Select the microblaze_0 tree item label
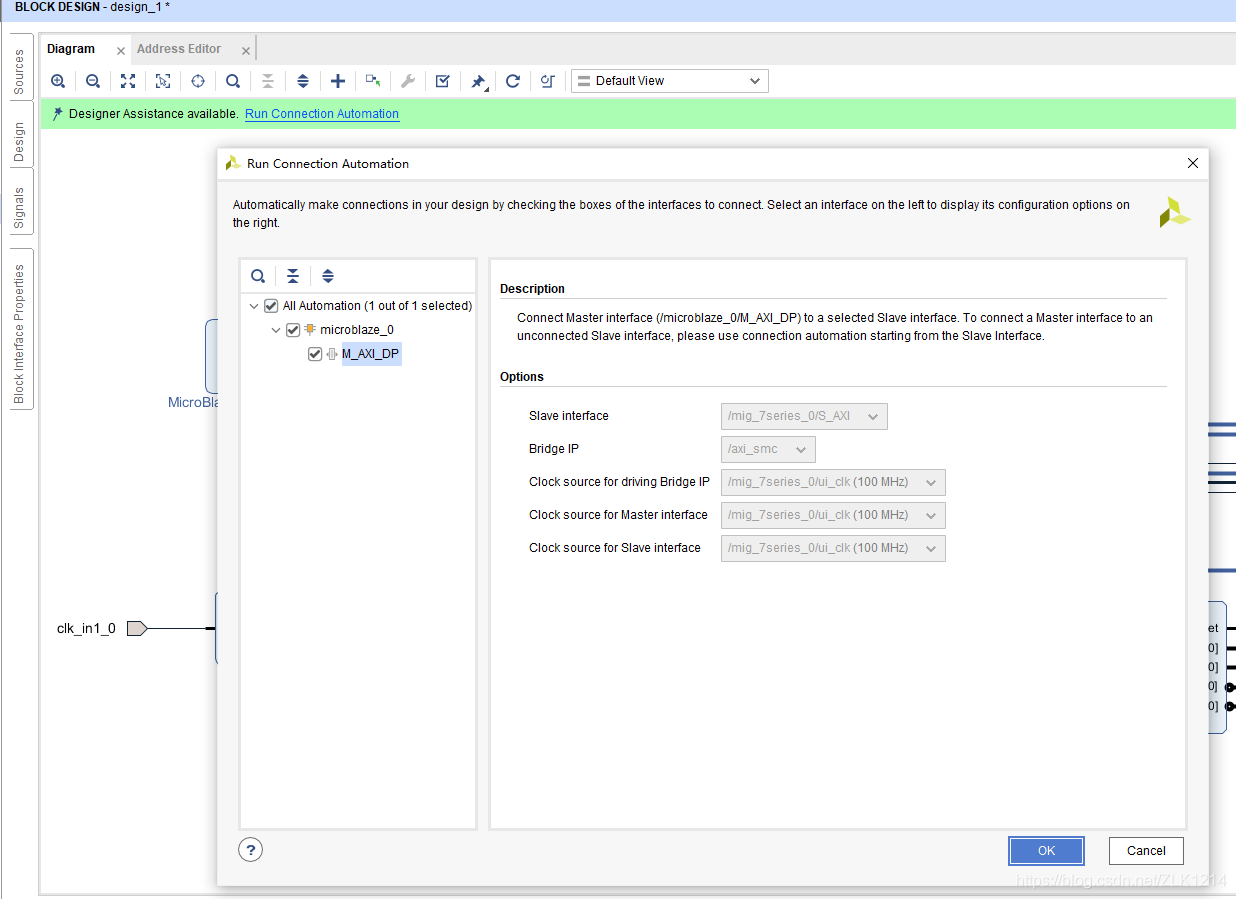This screenshot has width=1236, height=899. pyautogui.click(x=357, y=330)
